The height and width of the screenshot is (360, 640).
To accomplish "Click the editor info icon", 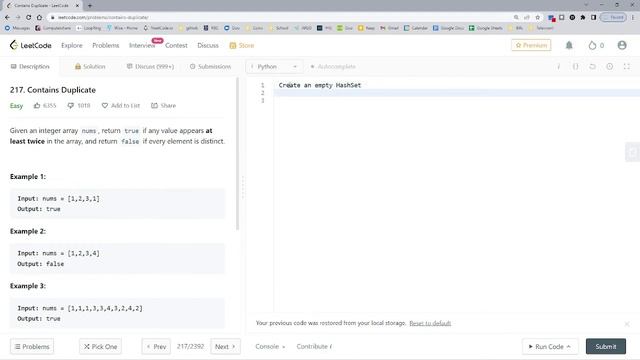I will (x=558, y=67).
